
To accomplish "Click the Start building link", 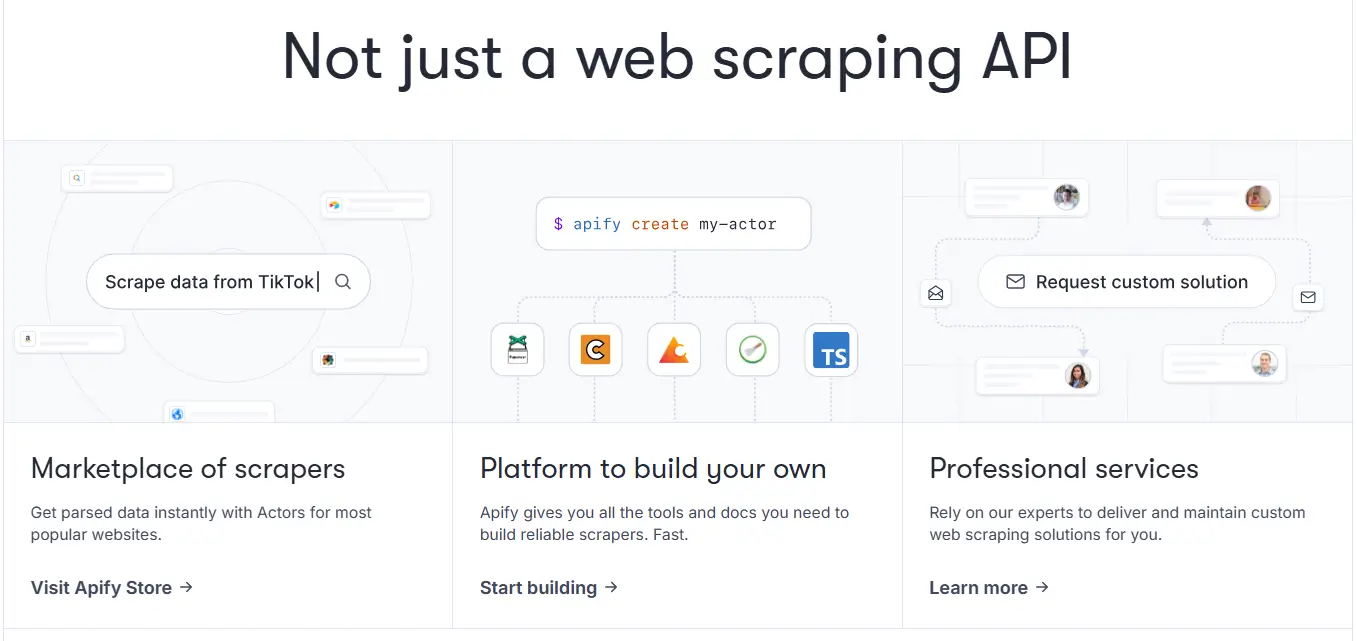I will [538, 587].
